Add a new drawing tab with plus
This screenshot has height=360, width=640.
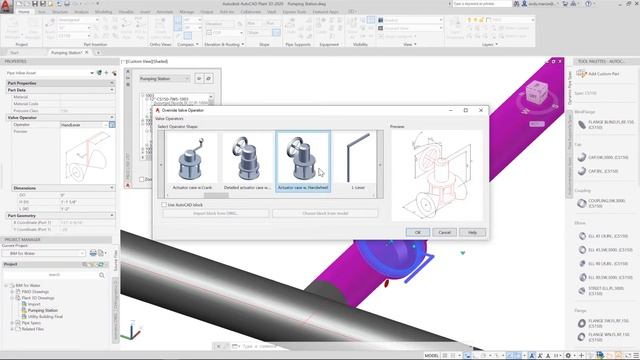click(x=98, y=53)
